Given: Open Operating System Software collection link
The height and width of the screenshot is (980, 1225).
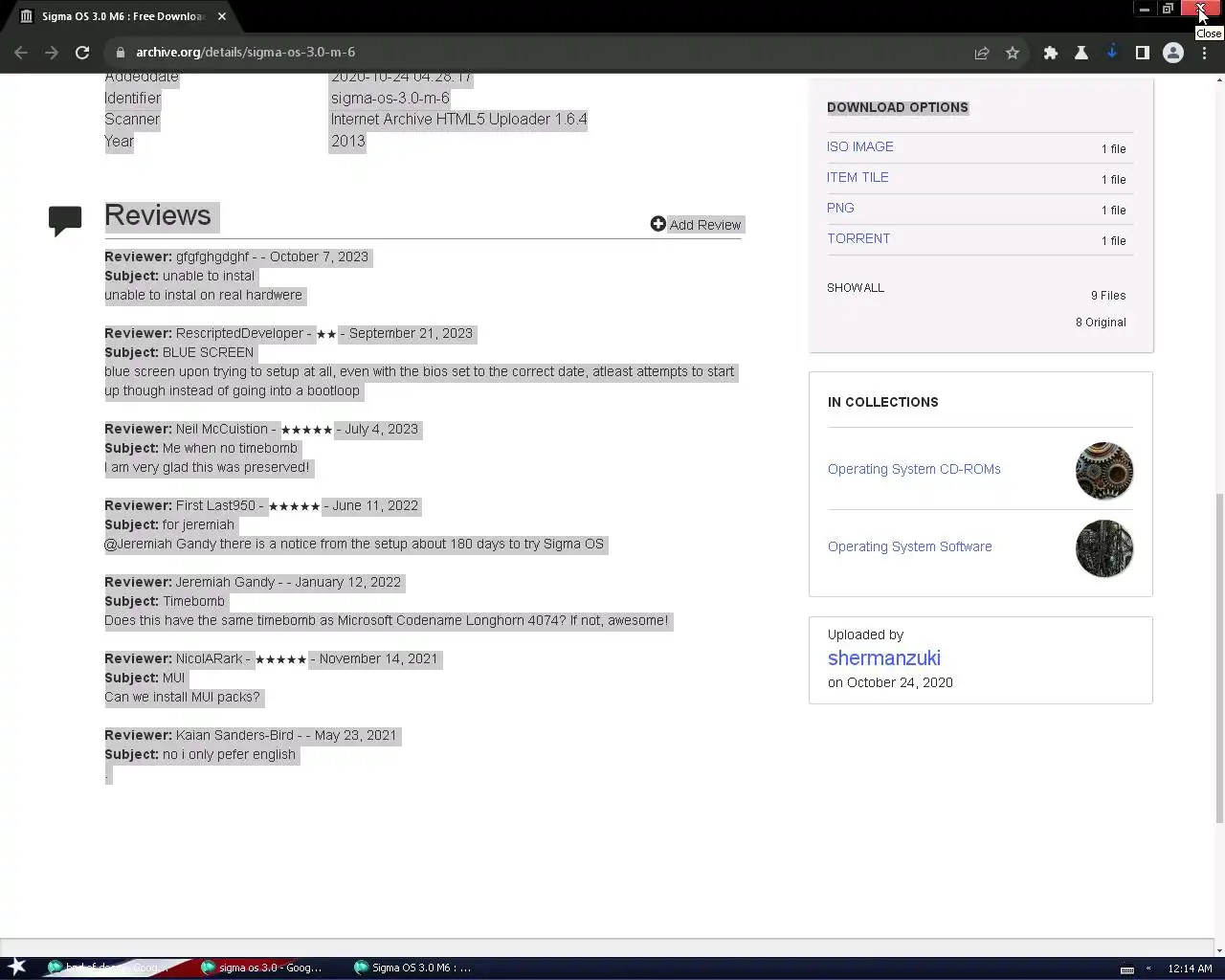Looking at the screenshot, I should coord(909,546).
